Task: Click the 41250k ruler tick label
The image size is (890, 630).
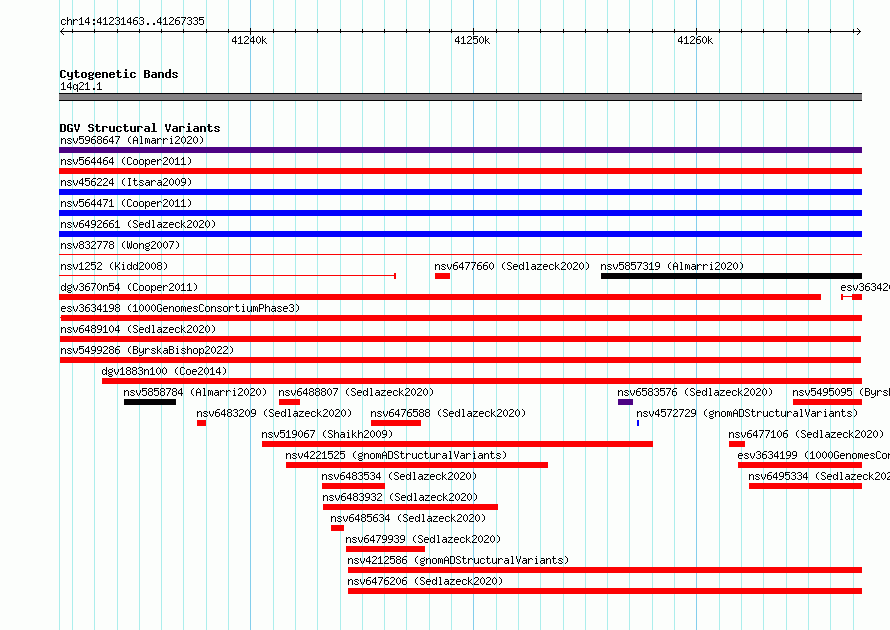Action: pos(472,40)
